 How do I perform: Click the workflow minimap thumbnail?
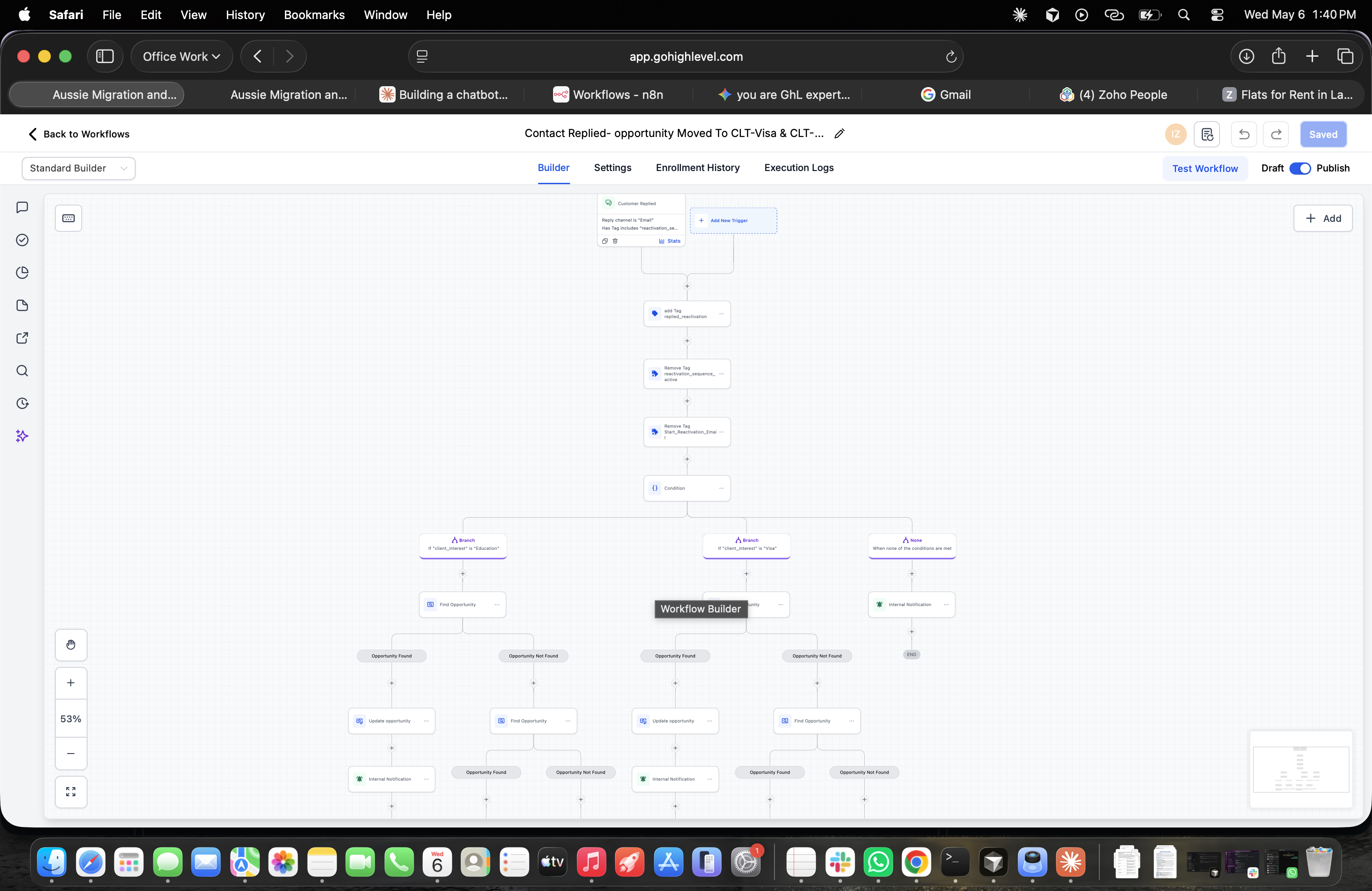click(x=1301, y=769)
